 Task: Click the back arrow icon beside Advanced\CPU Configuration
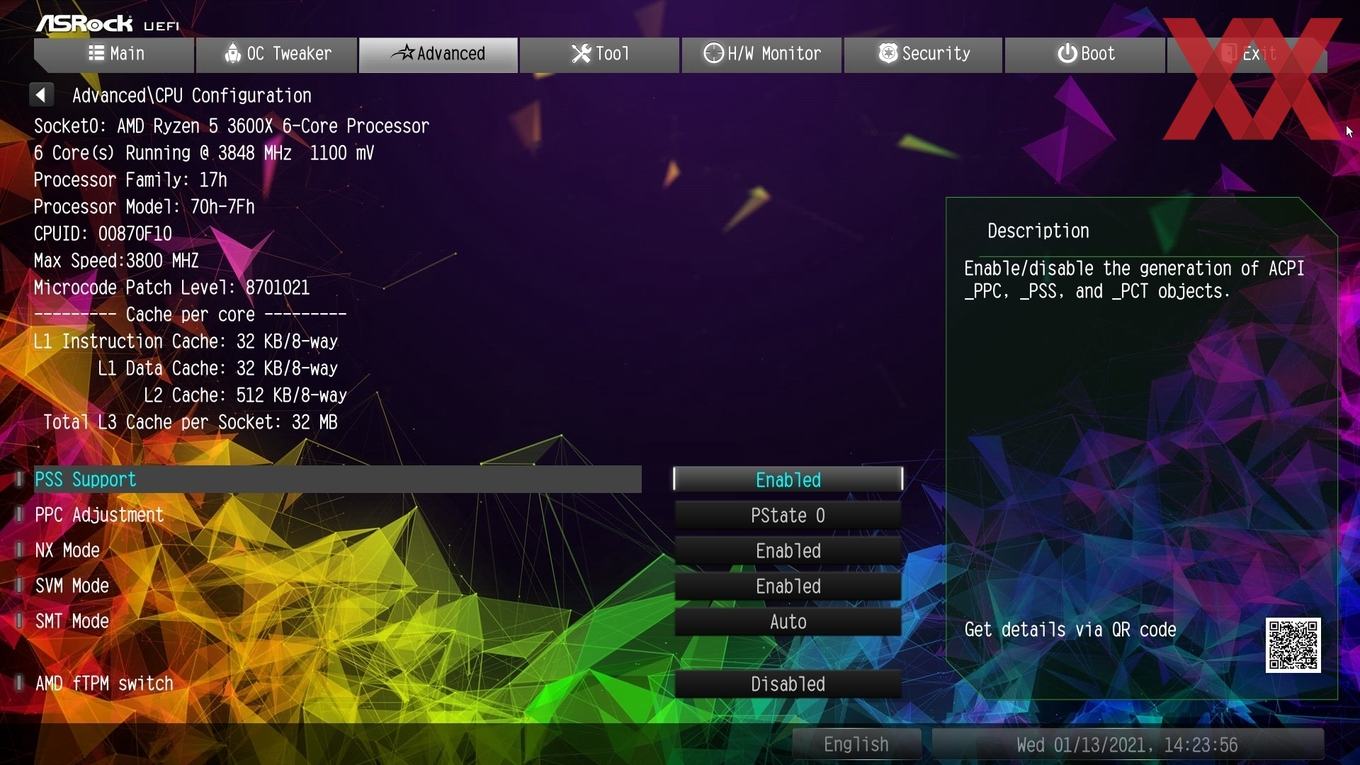[x=41, y=95]
